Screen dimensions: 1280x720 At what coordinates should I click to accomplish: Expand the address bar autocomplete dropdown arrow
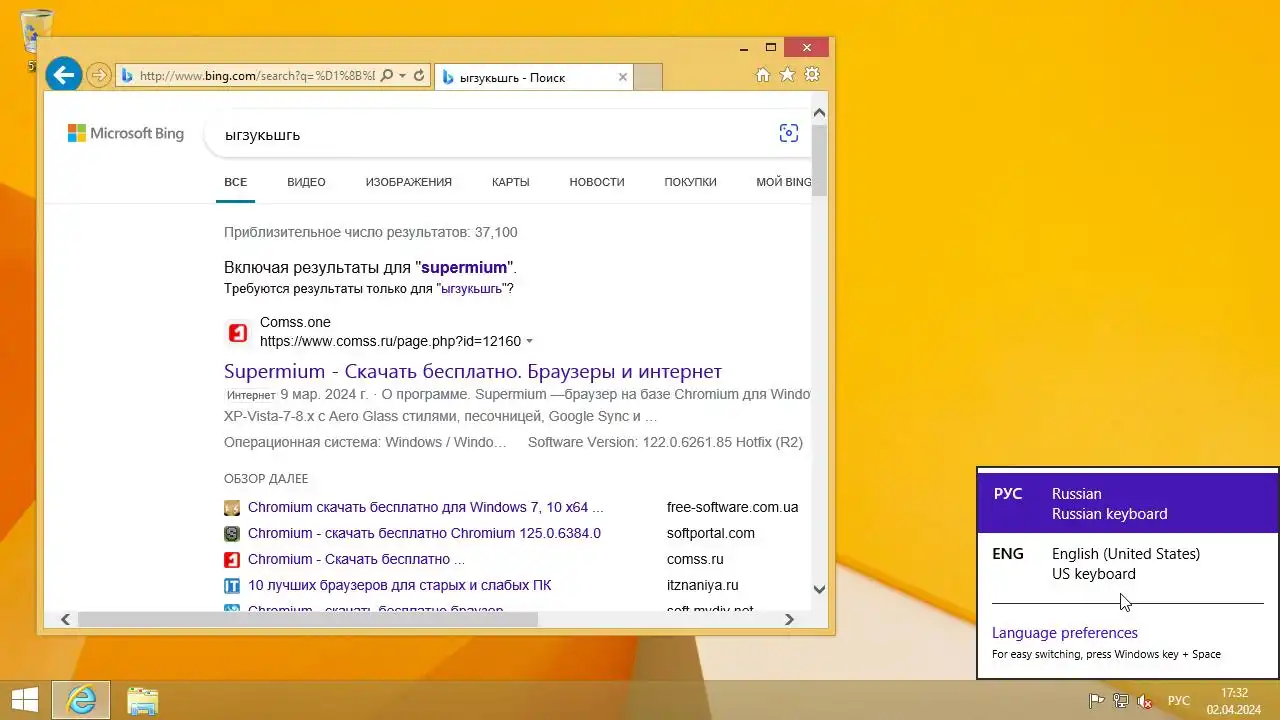(402, 75)
